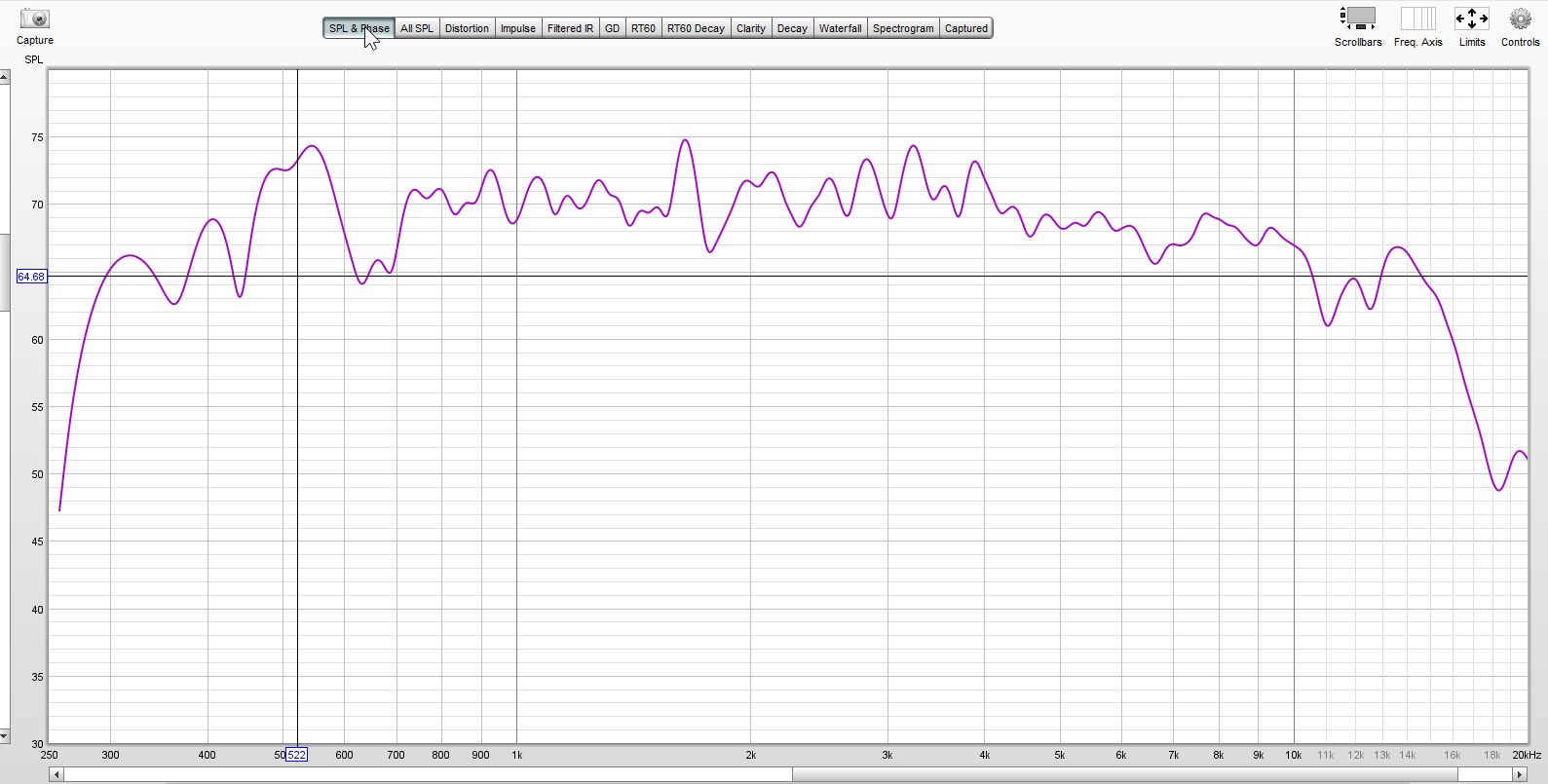The image size is (1548, 784).
Task: Switch to the Clarity tab
Action: click(751, 28)
